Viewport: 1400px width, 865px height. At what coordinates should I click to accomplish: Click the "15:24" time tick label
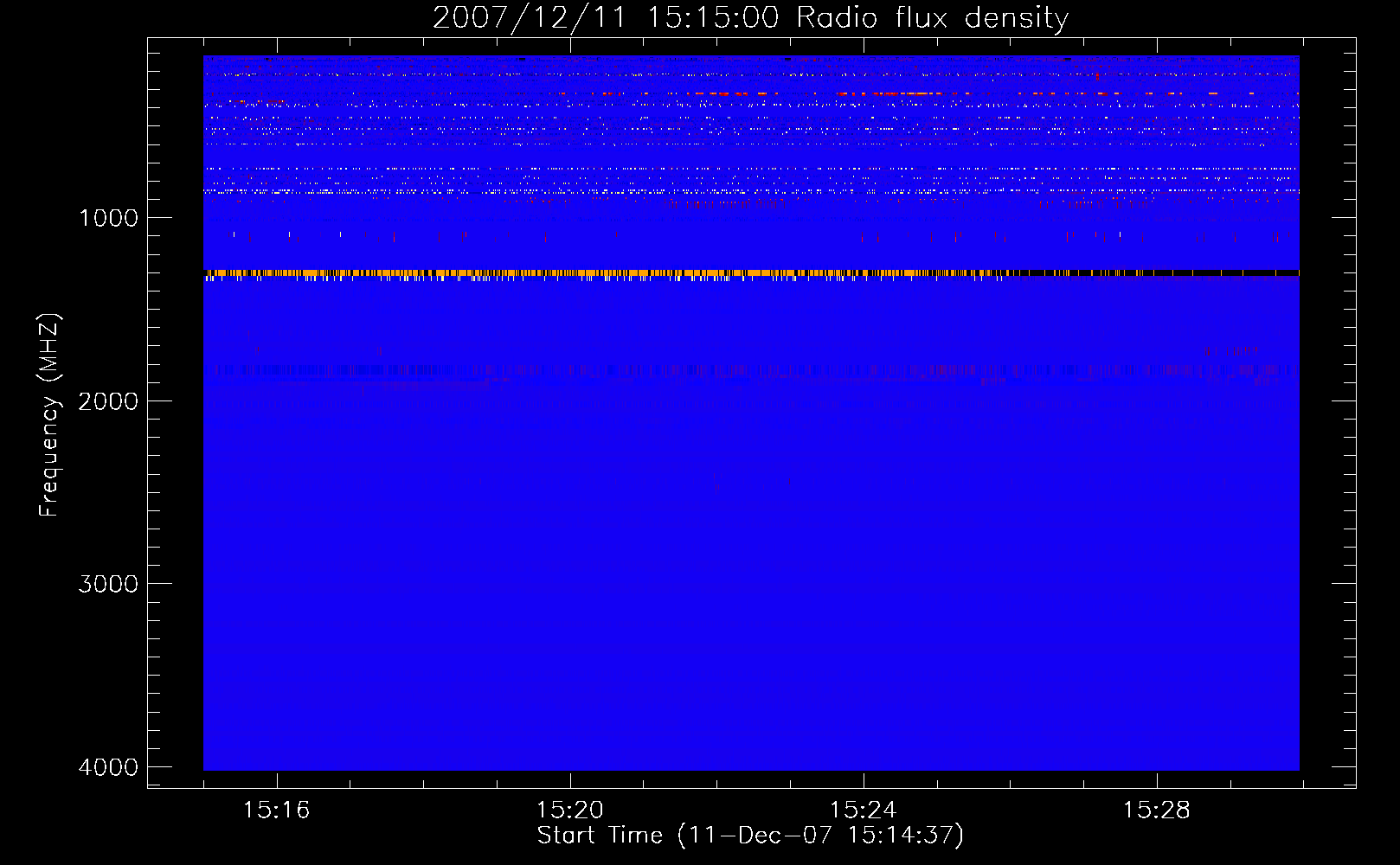click(x=863, y=810)
